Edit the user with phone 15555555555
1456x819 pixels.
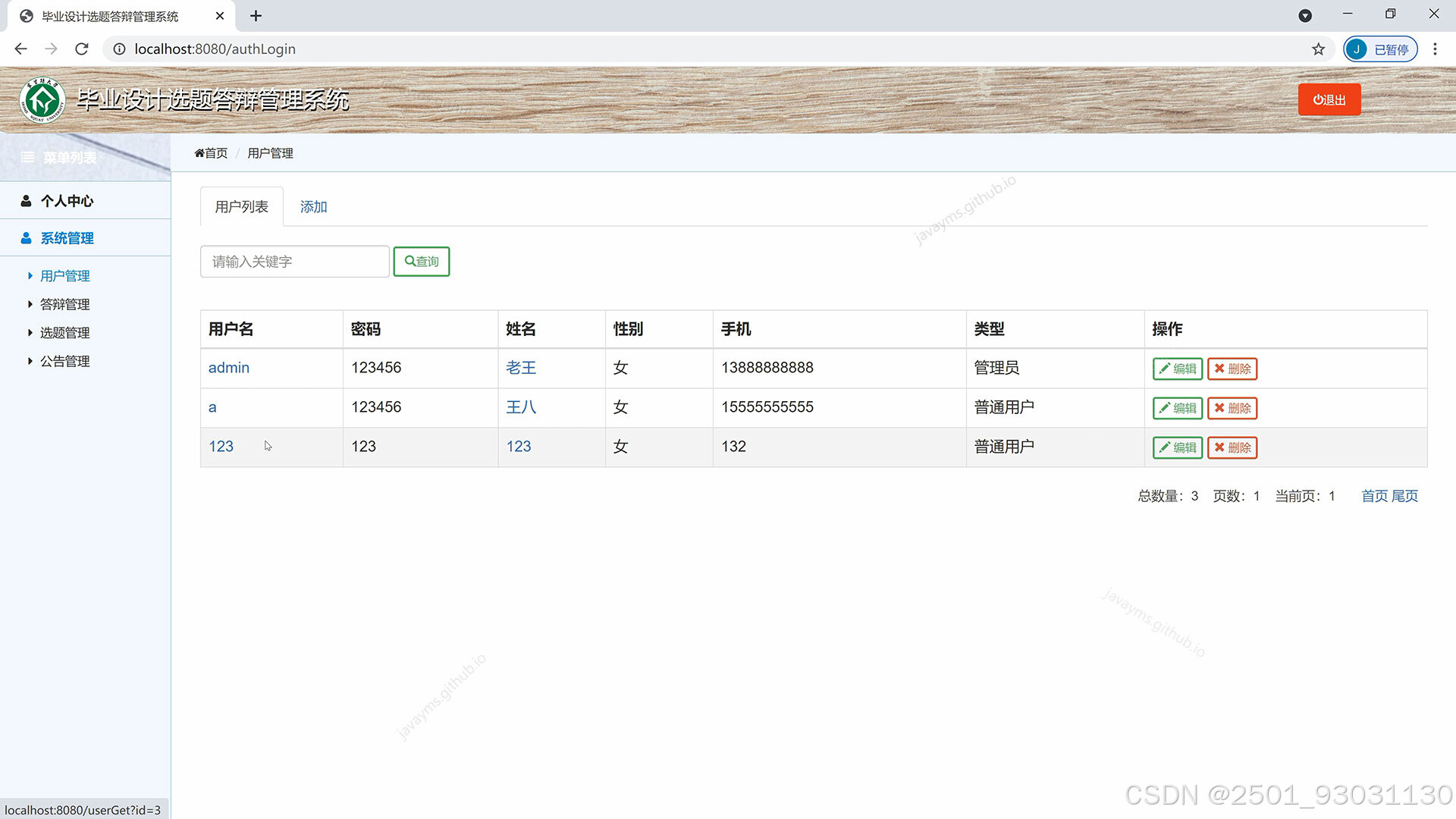tap(1177, 408)
